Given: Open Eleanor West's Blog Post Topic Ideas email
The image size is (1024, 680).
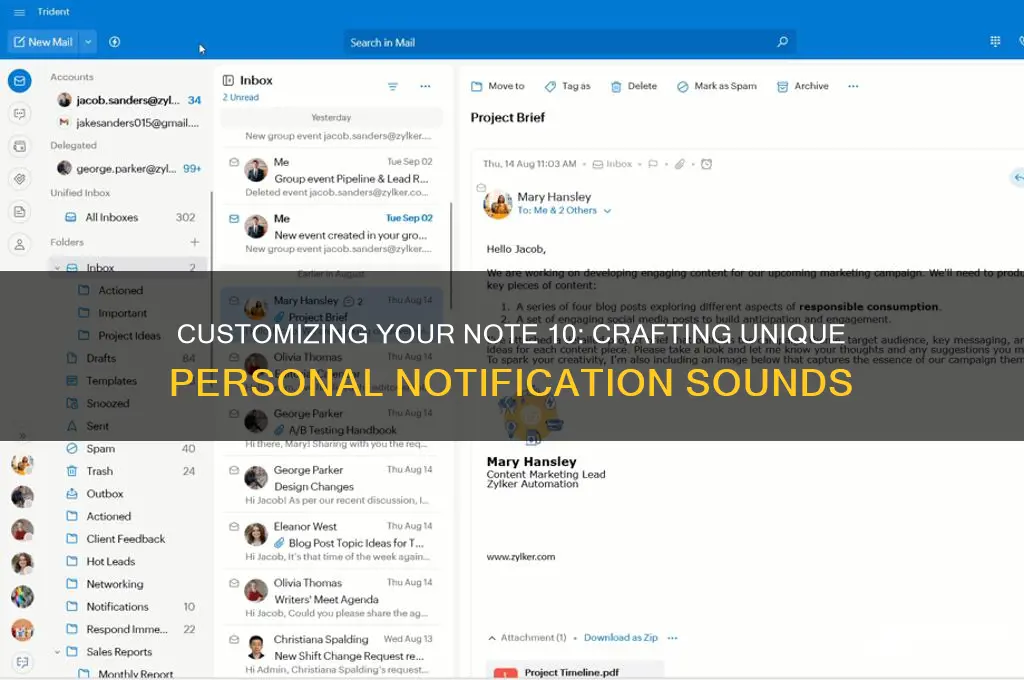Looking at the screenshot, I should 332,541.
